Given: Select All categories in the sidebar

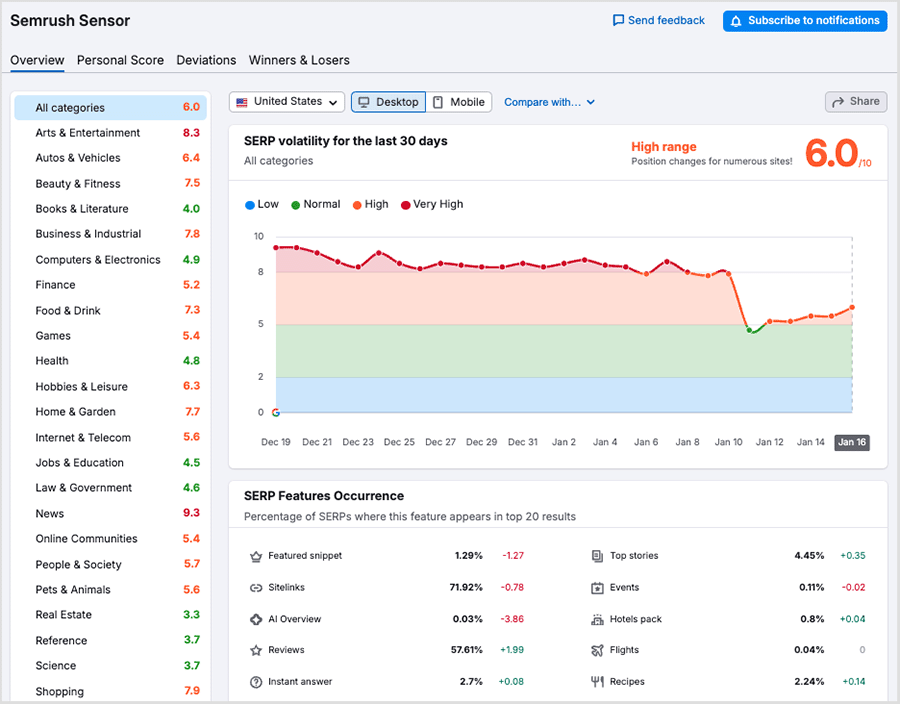Looking at the screenshot, I should coord(110,108).
